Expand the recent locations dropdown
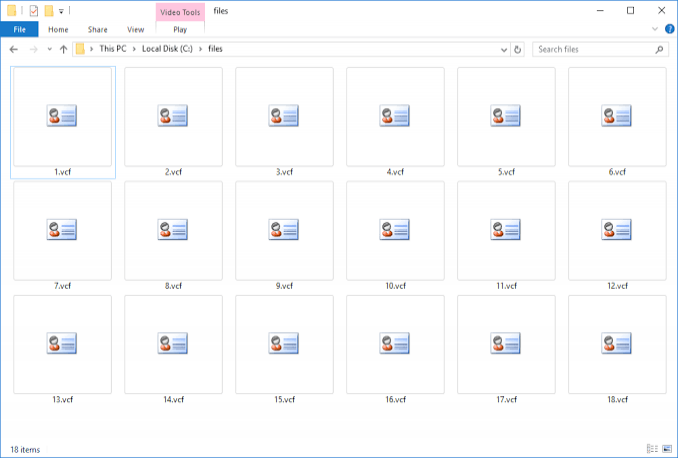The height and width of the screenshot is (458, 678). click(48, 49)
